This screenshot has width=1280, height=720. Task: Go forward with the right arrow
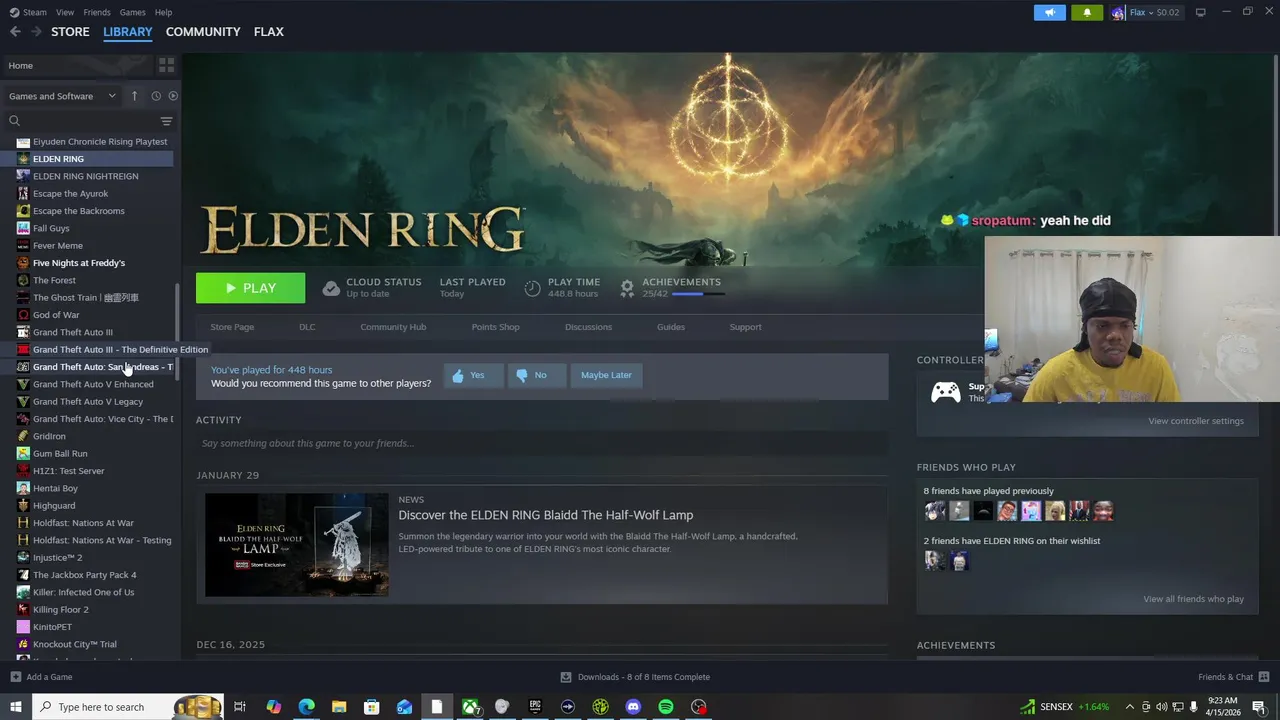click(x=36, y=32)
